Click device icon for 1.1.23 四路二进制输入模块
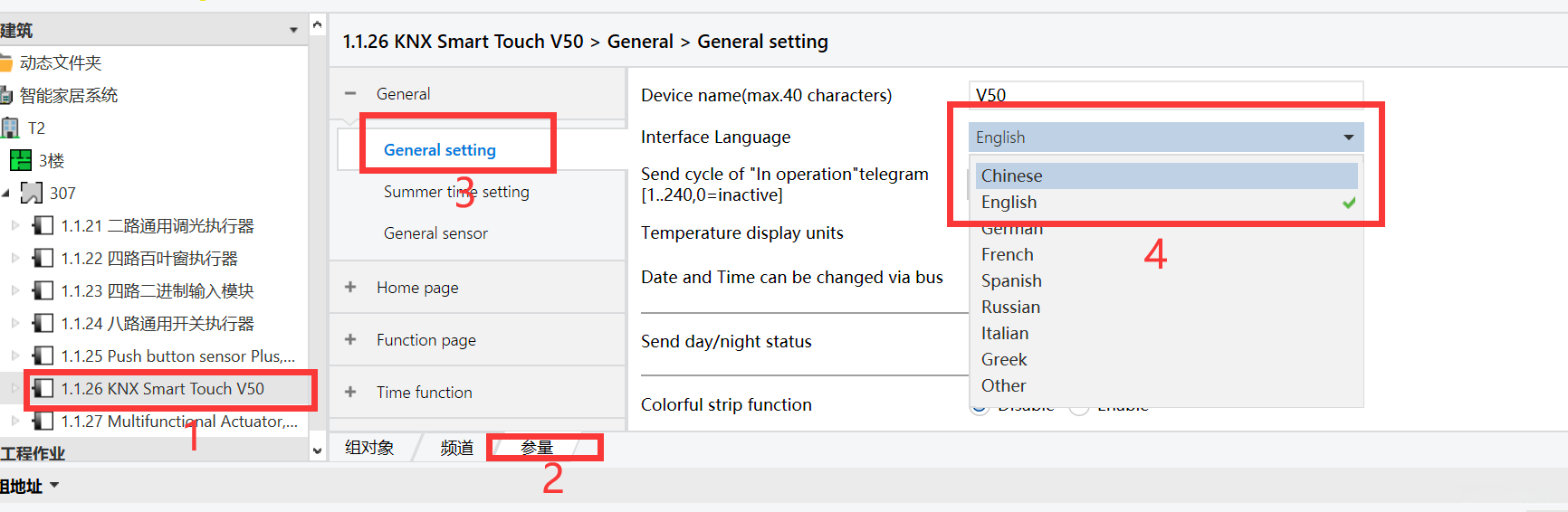Viewport: 1568px width, 512px height. click(x=43, y=290)
